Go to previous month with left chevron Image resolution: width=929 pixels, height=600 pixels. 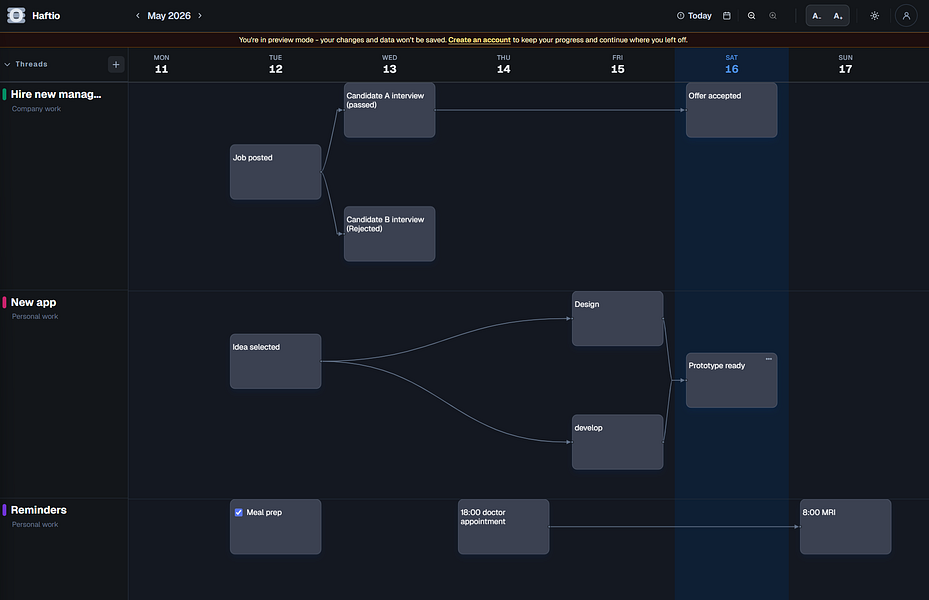pyautogui.click(x=137, y=16)
